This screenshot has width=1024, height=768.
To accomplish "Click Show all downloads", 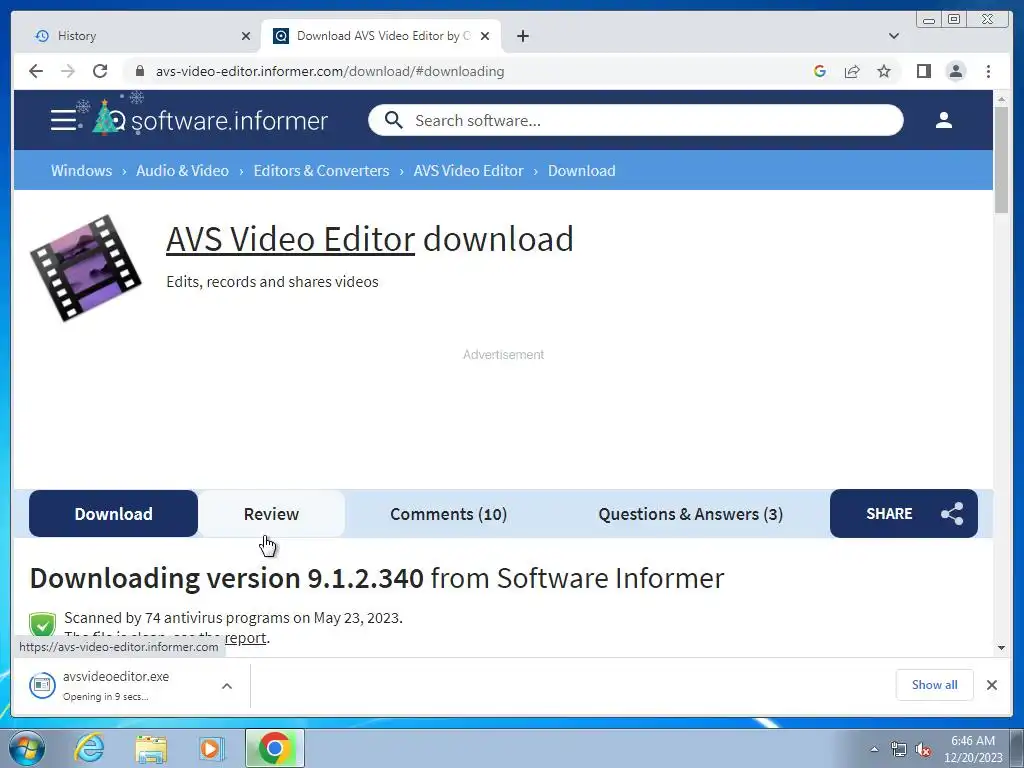I will [x=935, y=684].
